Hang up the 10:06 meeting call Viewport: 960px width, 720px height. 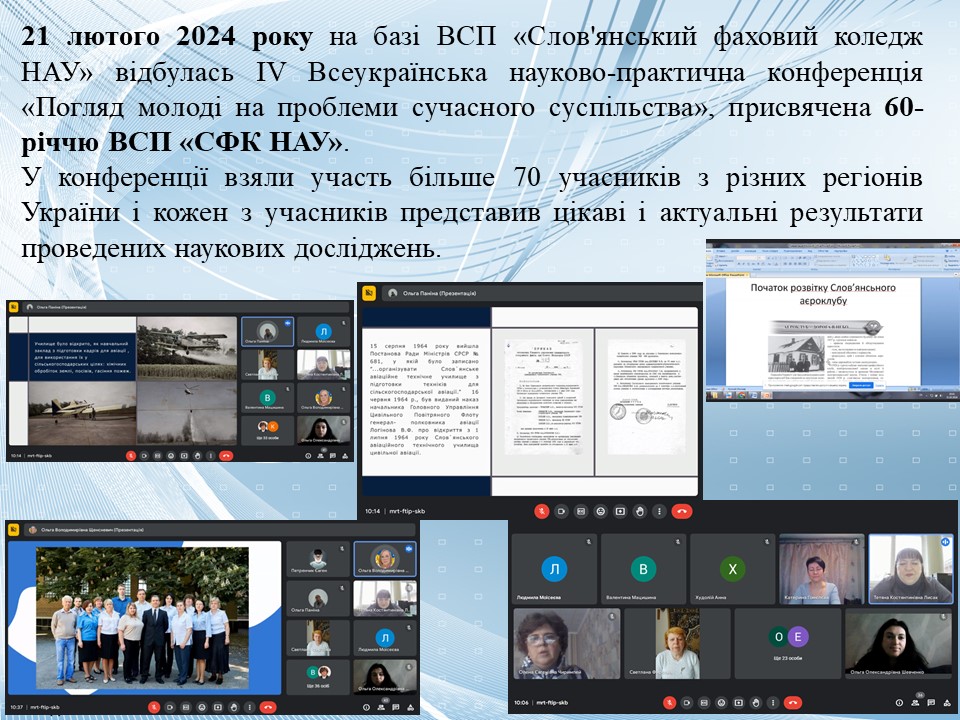click(793, 703)
